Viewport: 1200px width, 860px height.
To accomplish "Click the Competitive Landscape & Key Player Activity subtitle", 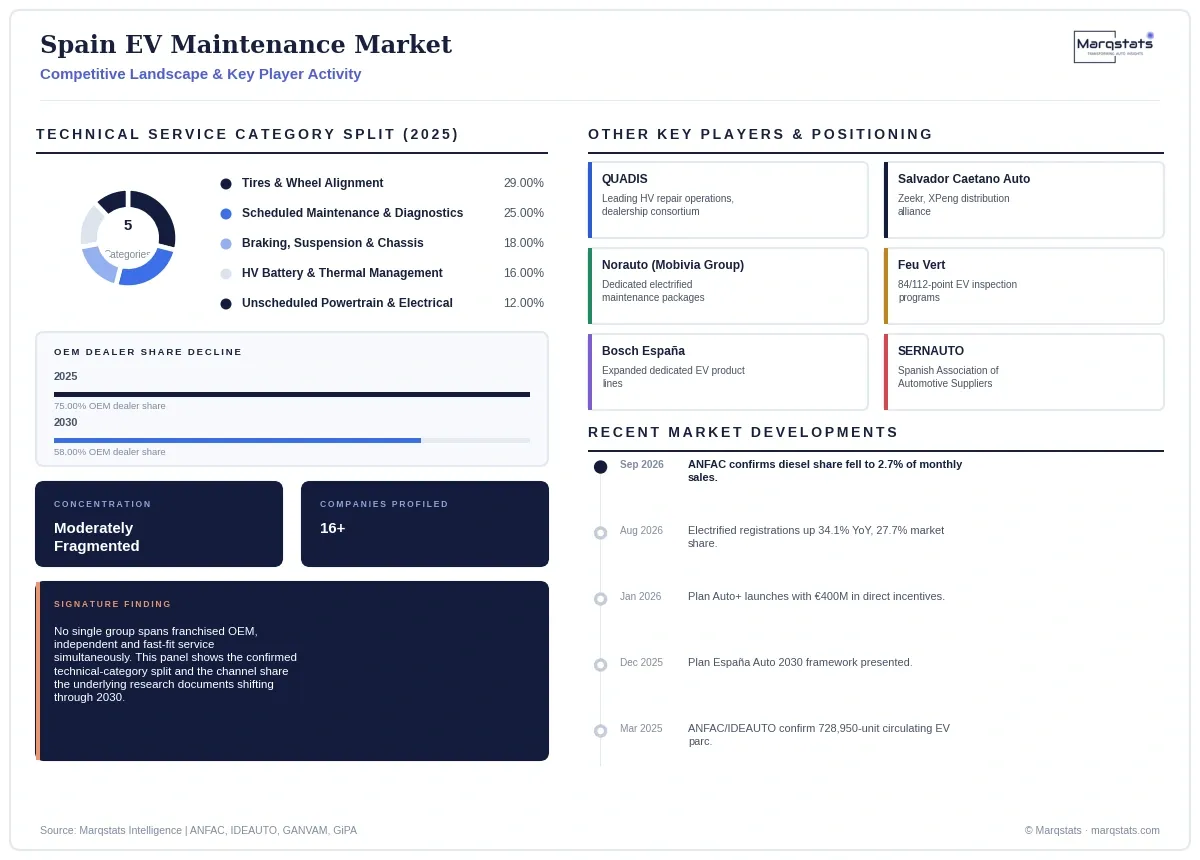I will pos(201,74).
